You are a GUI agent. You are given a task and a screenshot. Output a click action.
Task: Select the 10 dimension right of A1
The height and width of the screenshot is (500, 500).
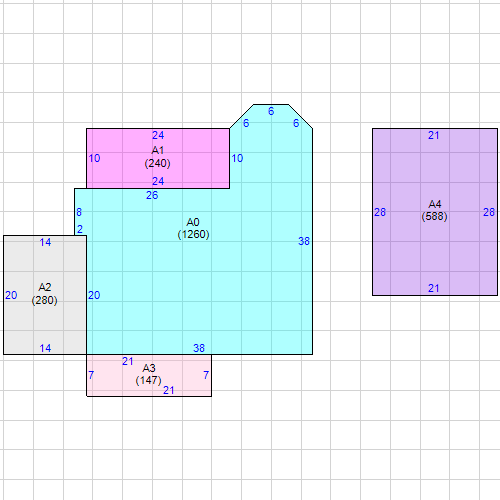point(237,158)
